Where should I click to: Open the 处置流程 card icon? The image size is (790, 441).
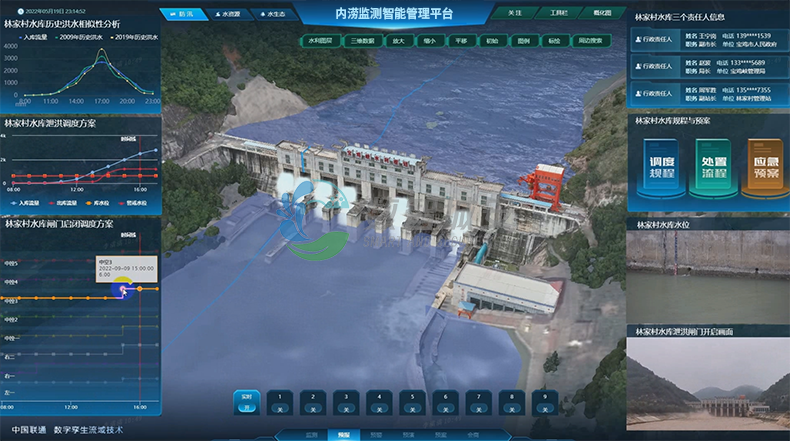pyautogui.click(x=713, y=166)
